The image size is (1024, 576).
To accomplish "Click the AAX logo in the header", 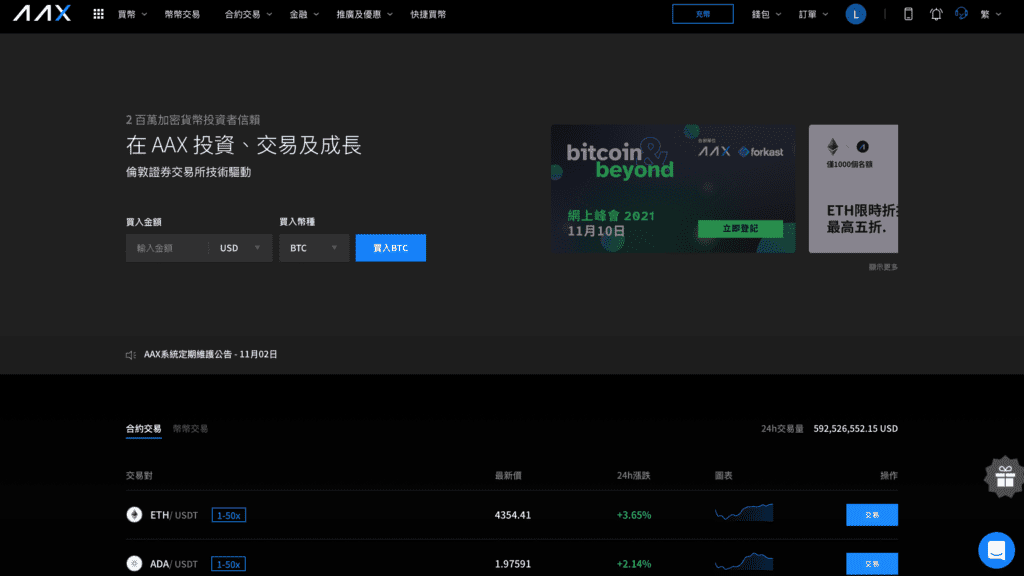I will coord(42,14).
